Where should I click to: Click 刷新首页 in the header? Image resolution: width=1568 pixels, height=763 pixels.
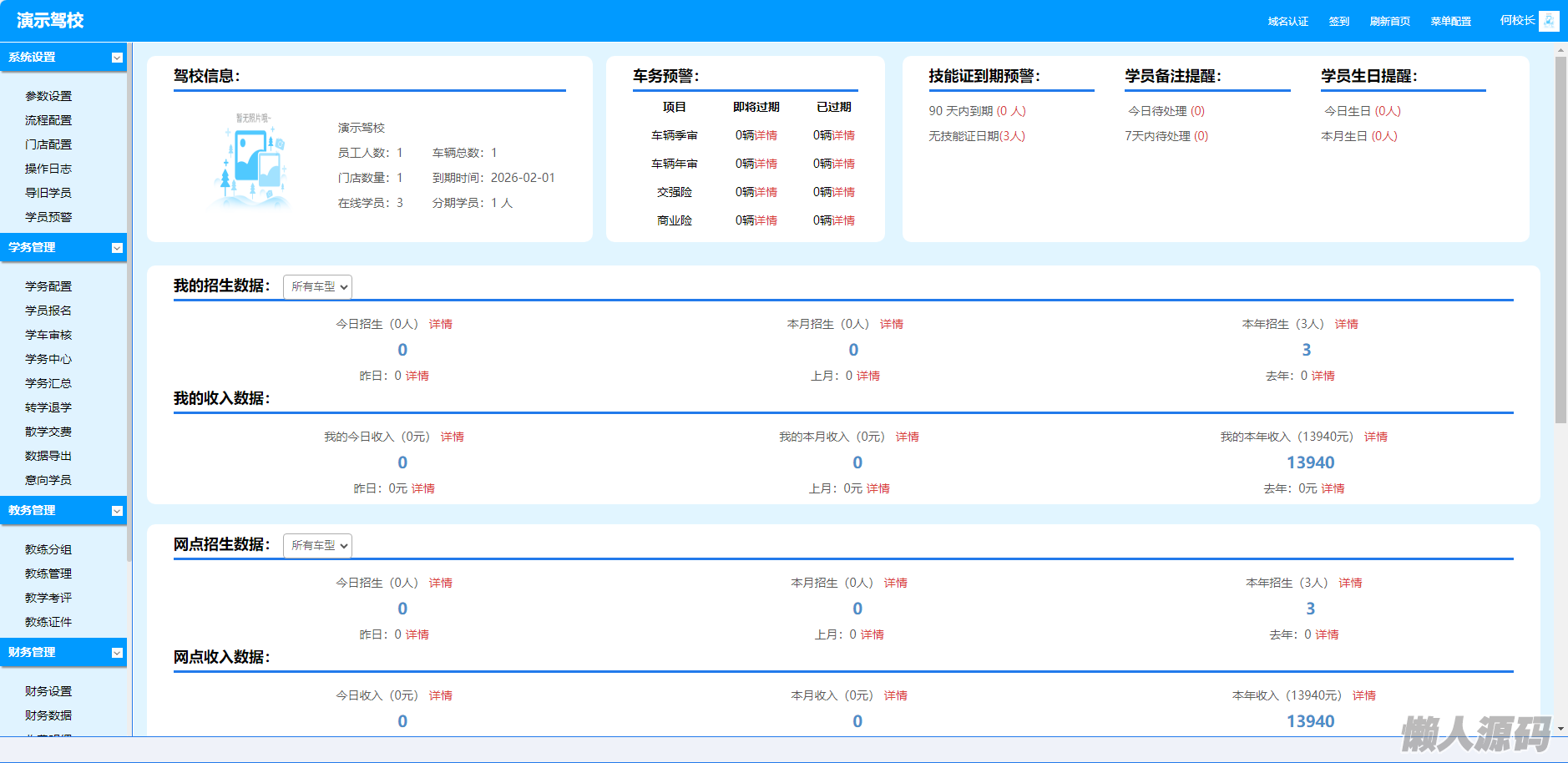pos(1389,22)
